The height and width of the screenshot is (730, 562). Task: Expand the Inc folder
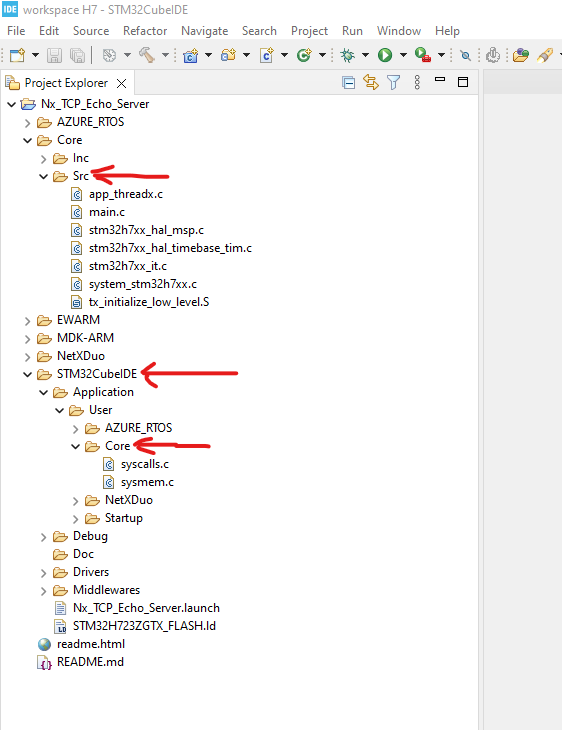tap(43, 159)
